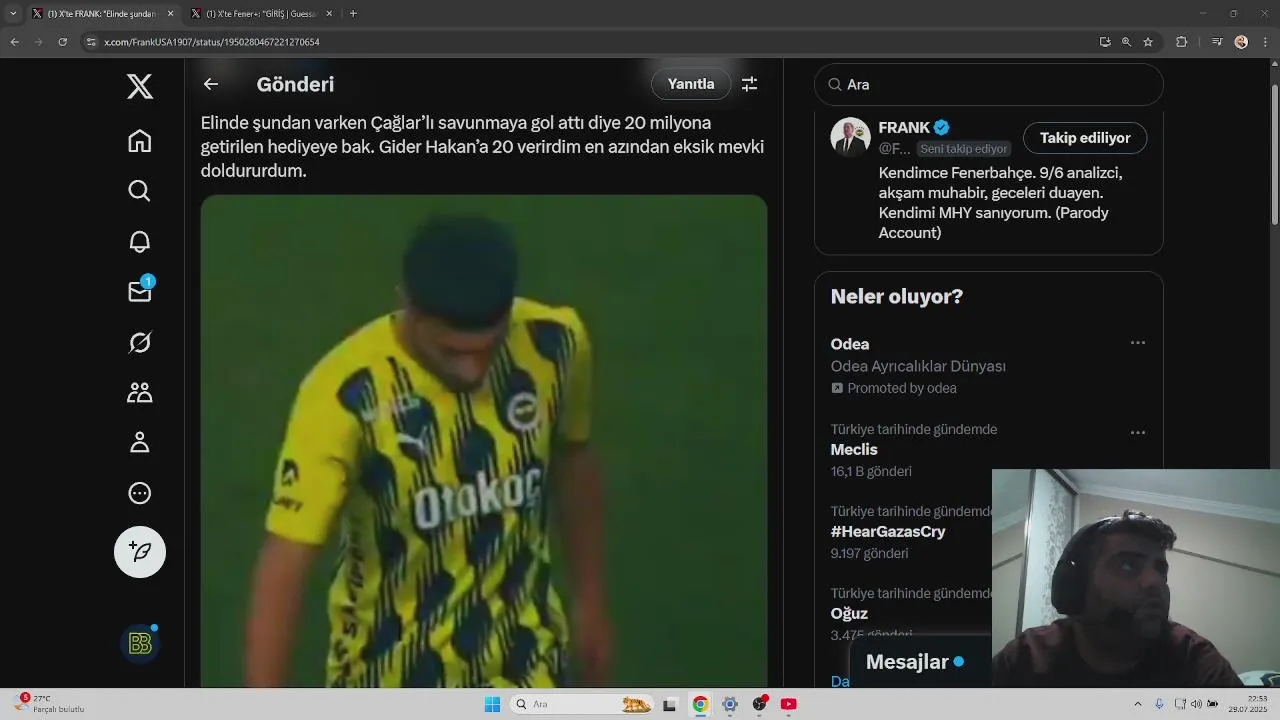Open FRANK profile avatar
Screen dimensions: 1280x720
(850, 137)
